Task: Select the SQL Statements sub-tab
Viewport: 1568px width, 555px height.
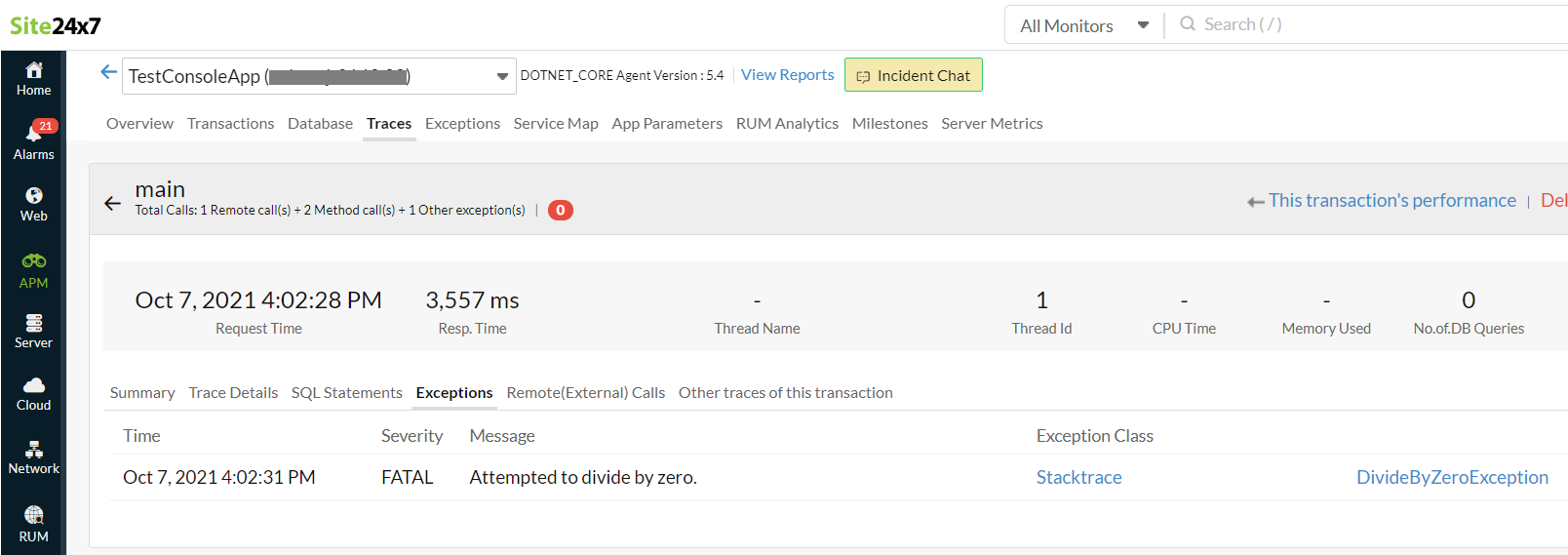Action: (346, 392)
